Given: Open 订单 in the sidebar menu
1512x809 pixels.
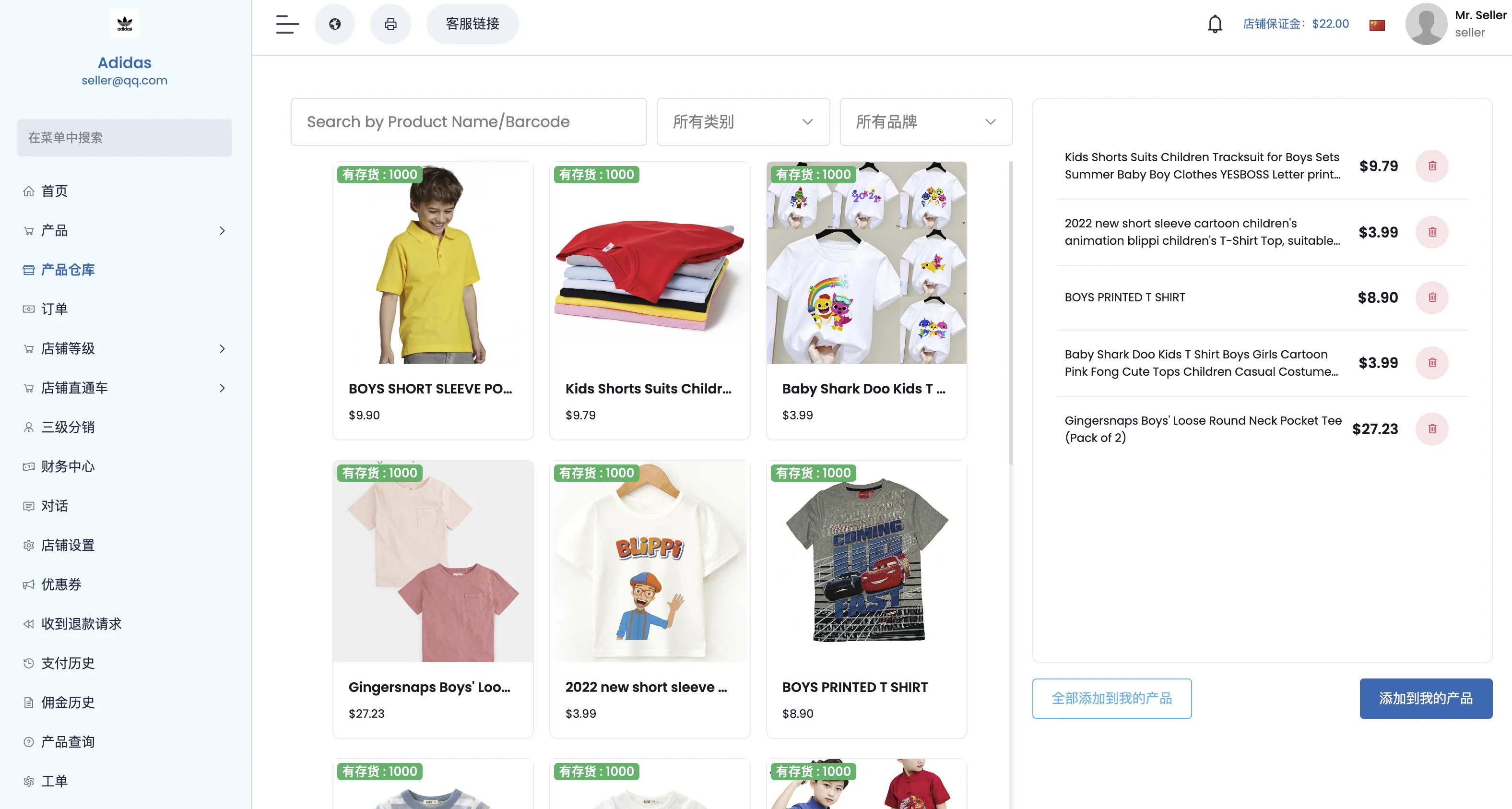Looking at the screenshot, I should tap(54, 309).
